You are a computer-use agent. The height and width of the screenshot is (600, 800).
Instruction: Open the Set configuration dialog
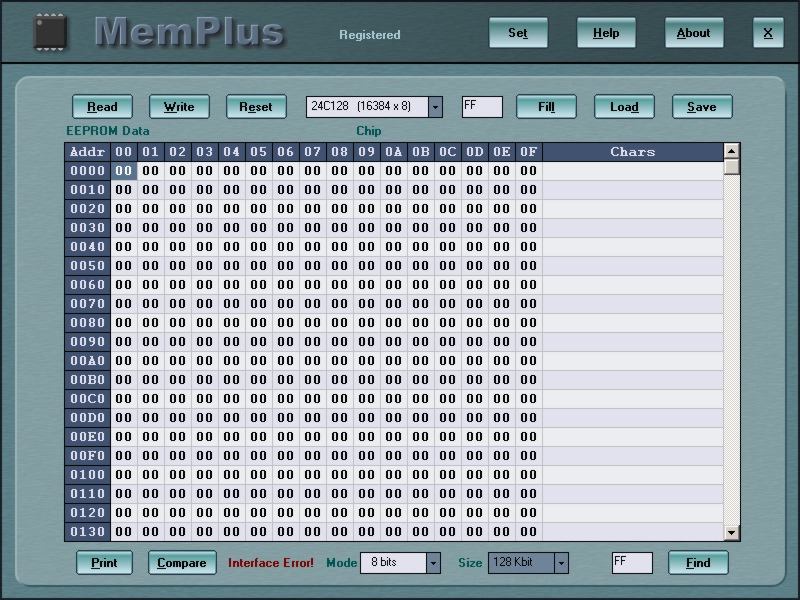pos(518,32)
